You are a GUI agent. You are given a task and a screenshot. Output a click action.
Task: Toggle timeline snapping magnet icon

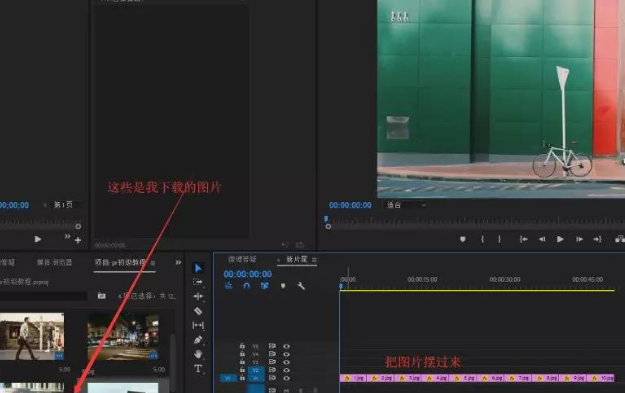pyautogui.click(x=246, y=285)
